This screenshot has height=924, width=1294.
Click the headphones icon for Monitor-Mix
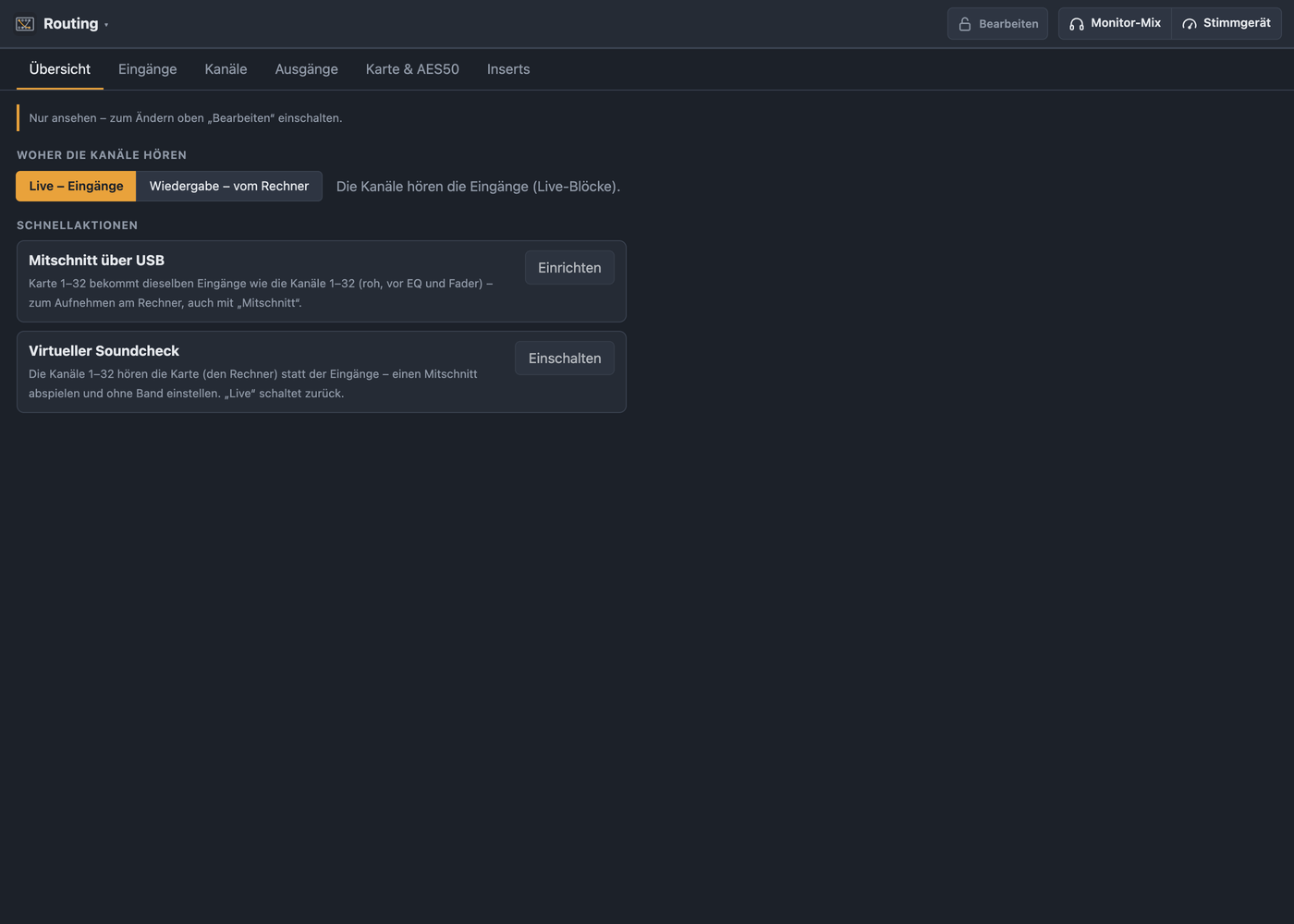1077,24
